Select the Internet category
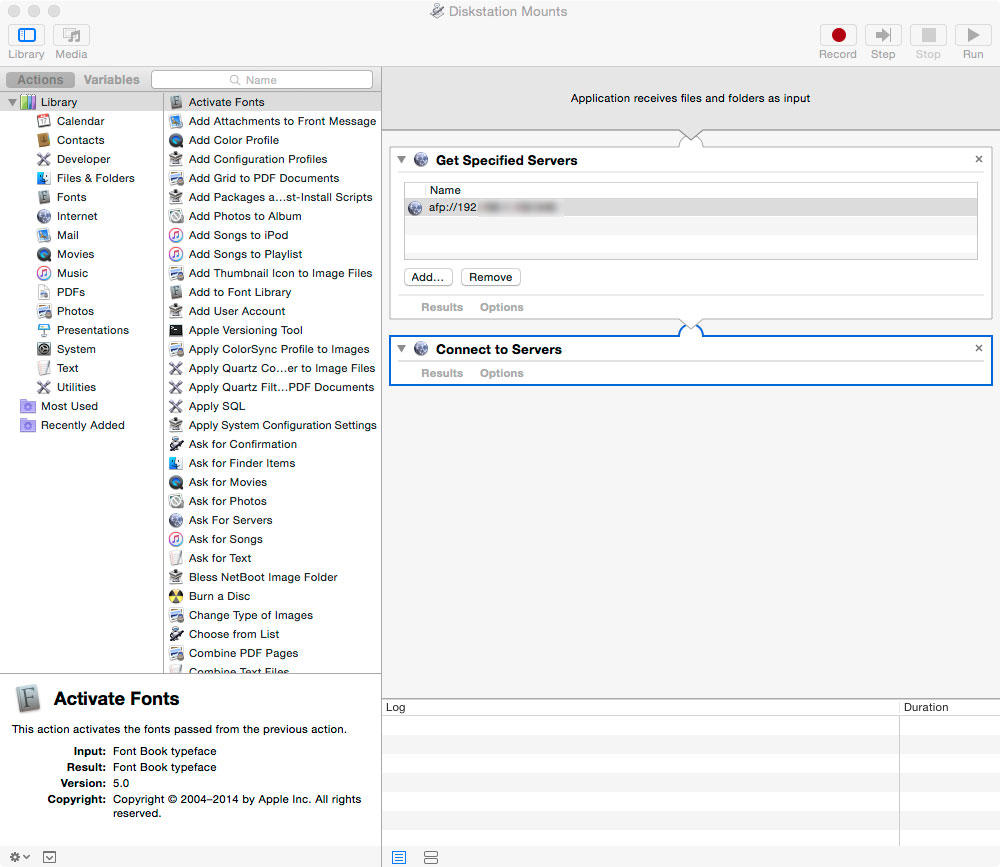Image resolution: width=1000 pixels, height=867 pixels. point(77,216)
